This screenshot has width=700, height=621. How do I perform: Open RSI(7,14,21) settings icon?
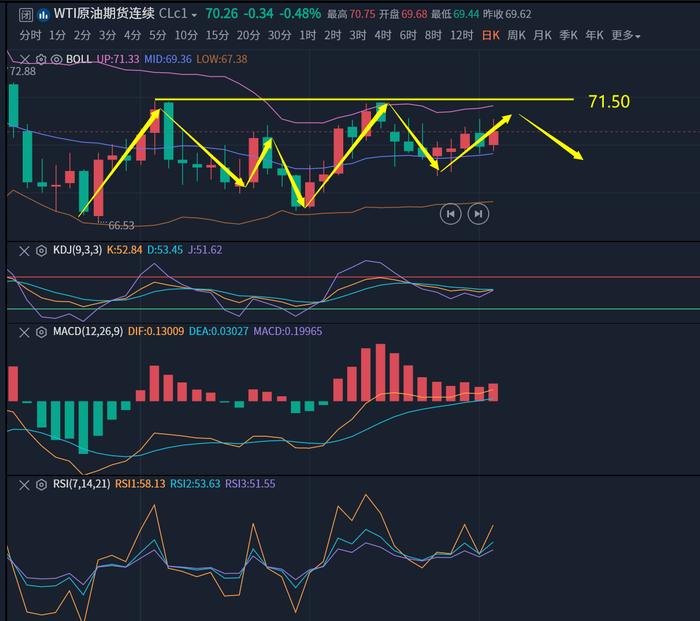point(41,484)
